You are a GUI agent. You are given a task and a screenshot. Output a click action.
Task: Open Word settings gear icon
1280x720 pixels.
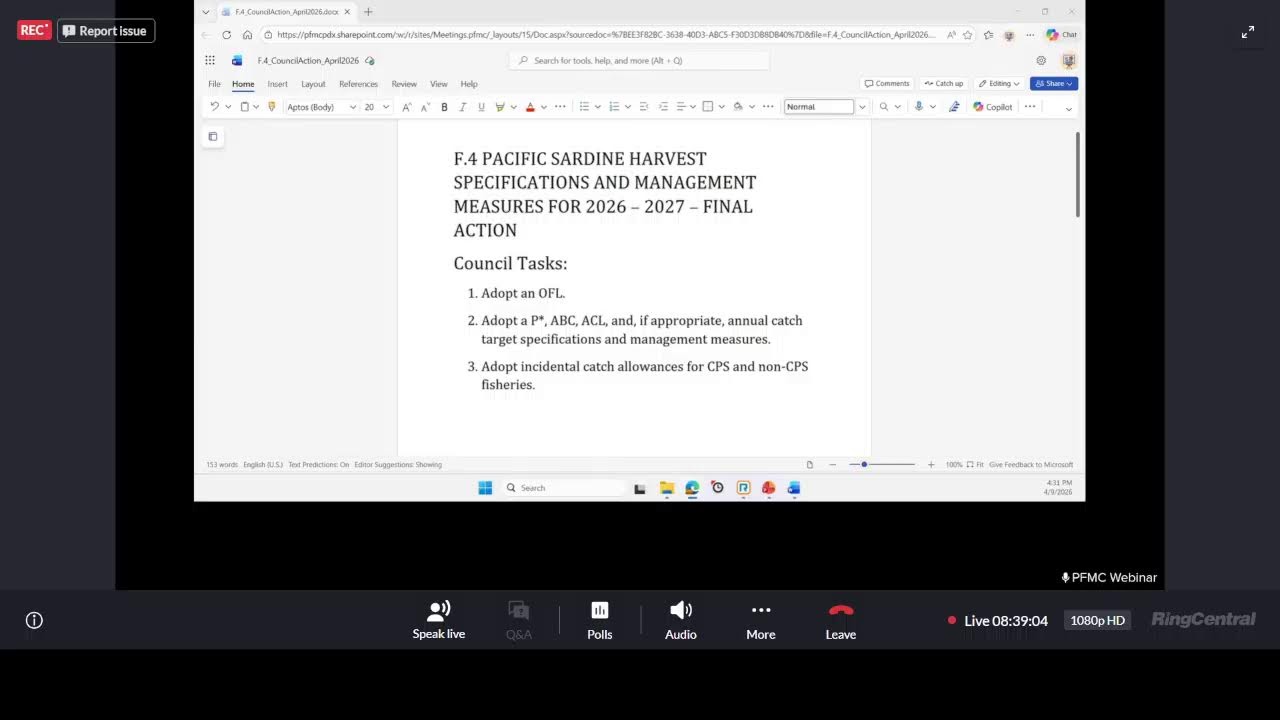pyautogui.click(x=1041, y=61)
